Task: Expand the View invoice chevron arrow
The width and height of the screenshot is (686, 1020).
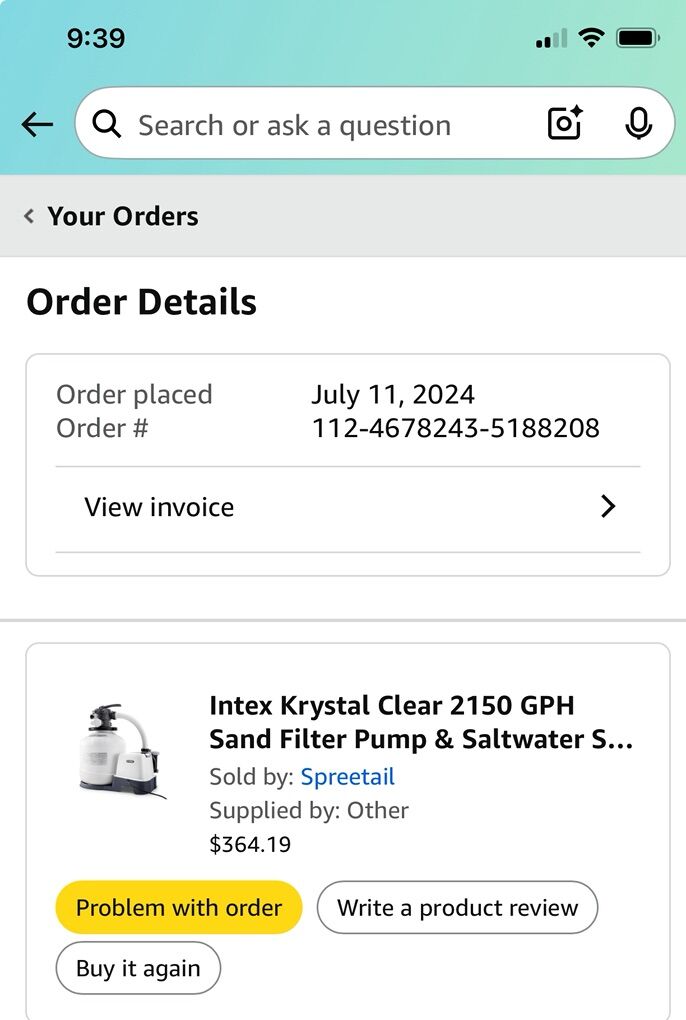Action: [x=607, y=507]
